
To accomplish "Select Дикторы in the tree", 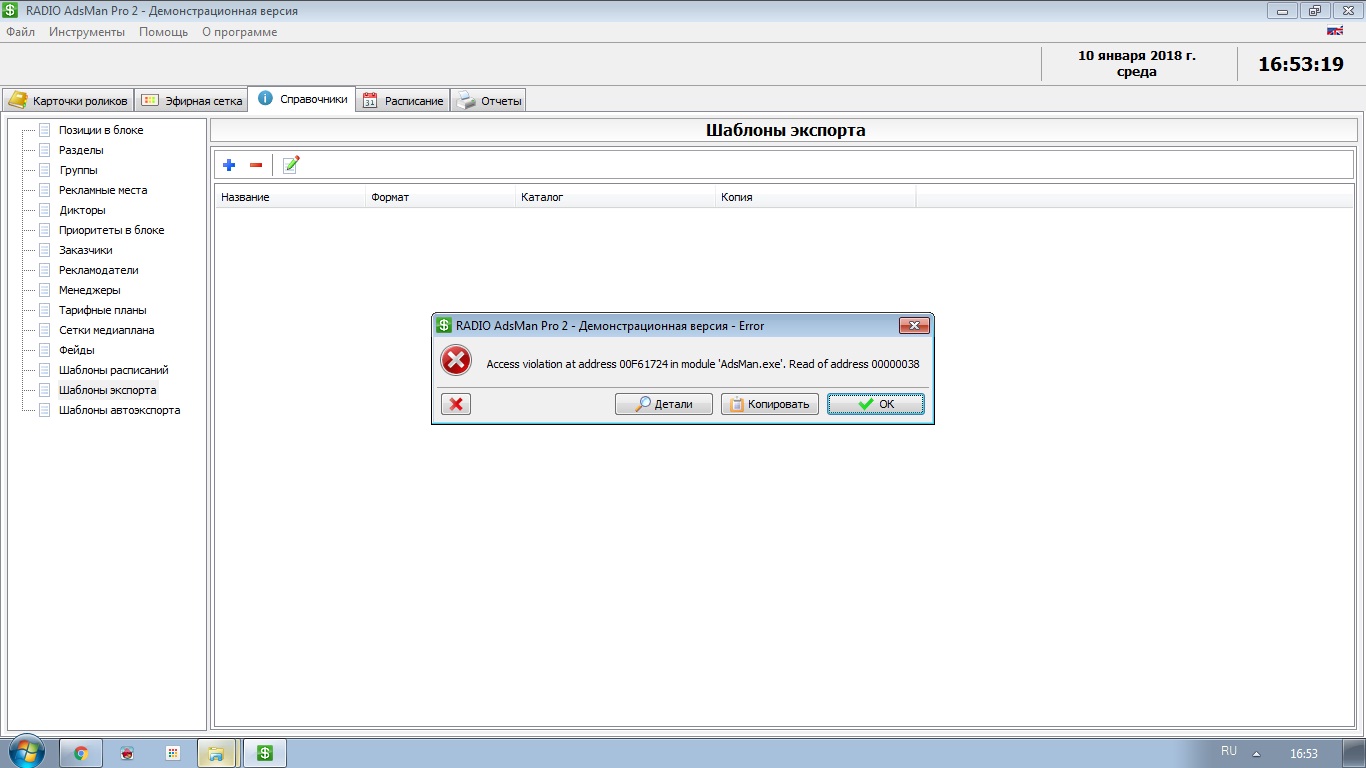I will point(82,210).
